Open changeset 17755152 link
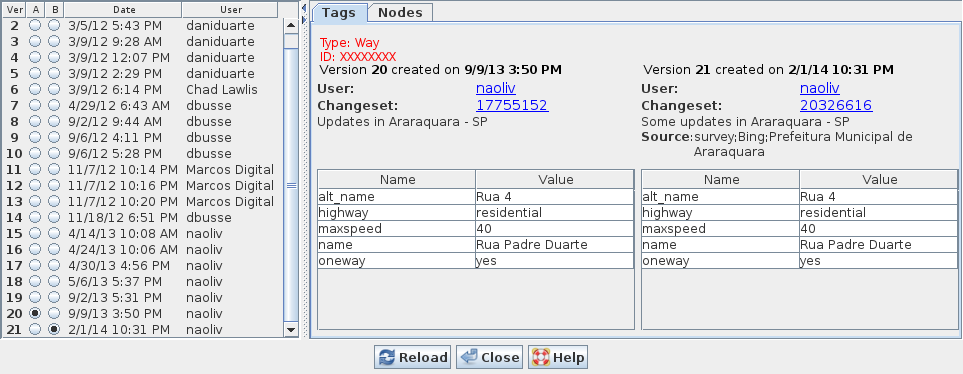The image size is (963, 374). [x=512, y=105]
